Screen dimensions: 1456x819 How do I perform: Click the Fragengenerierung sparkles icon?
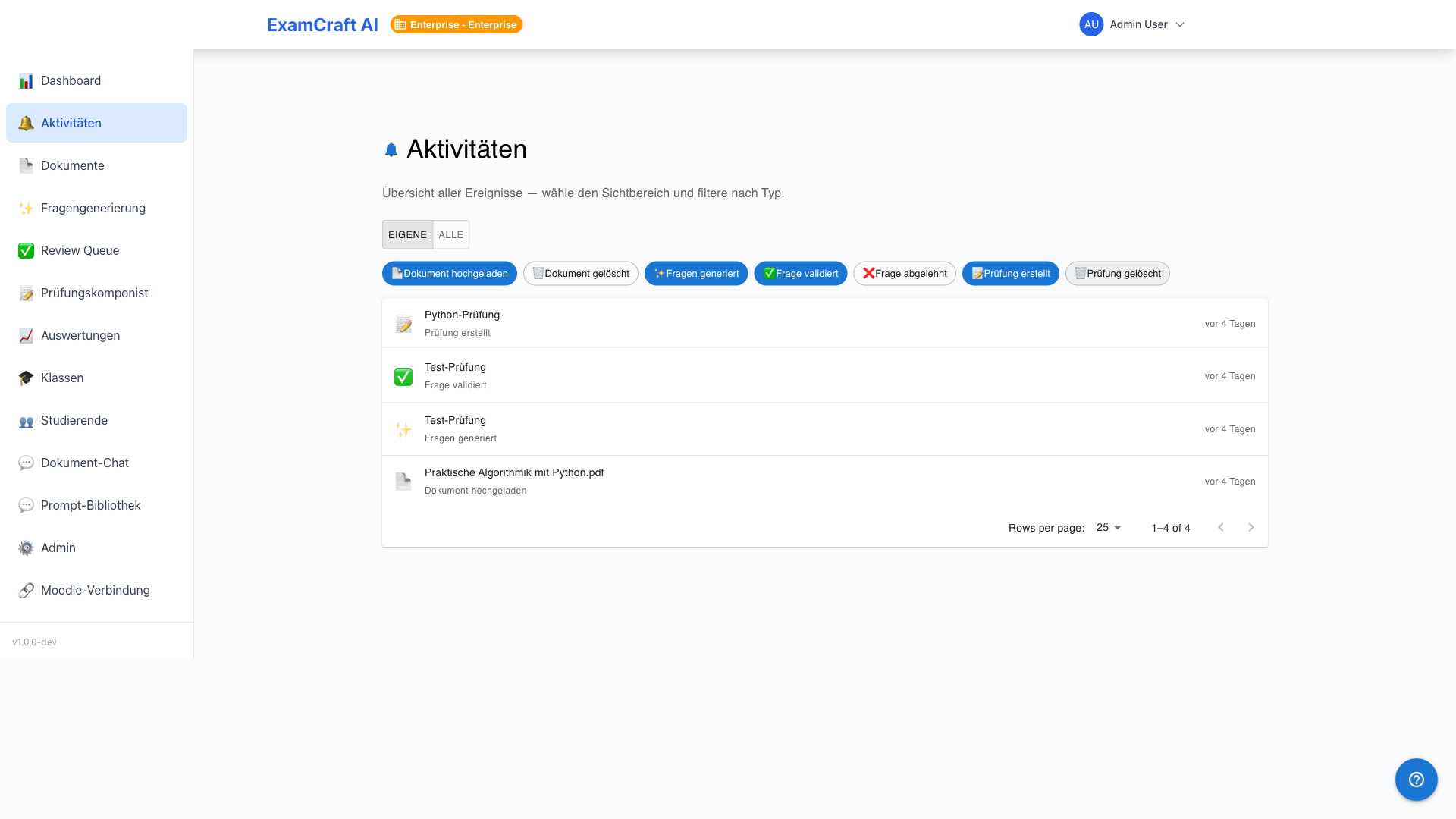coord(26,209)
